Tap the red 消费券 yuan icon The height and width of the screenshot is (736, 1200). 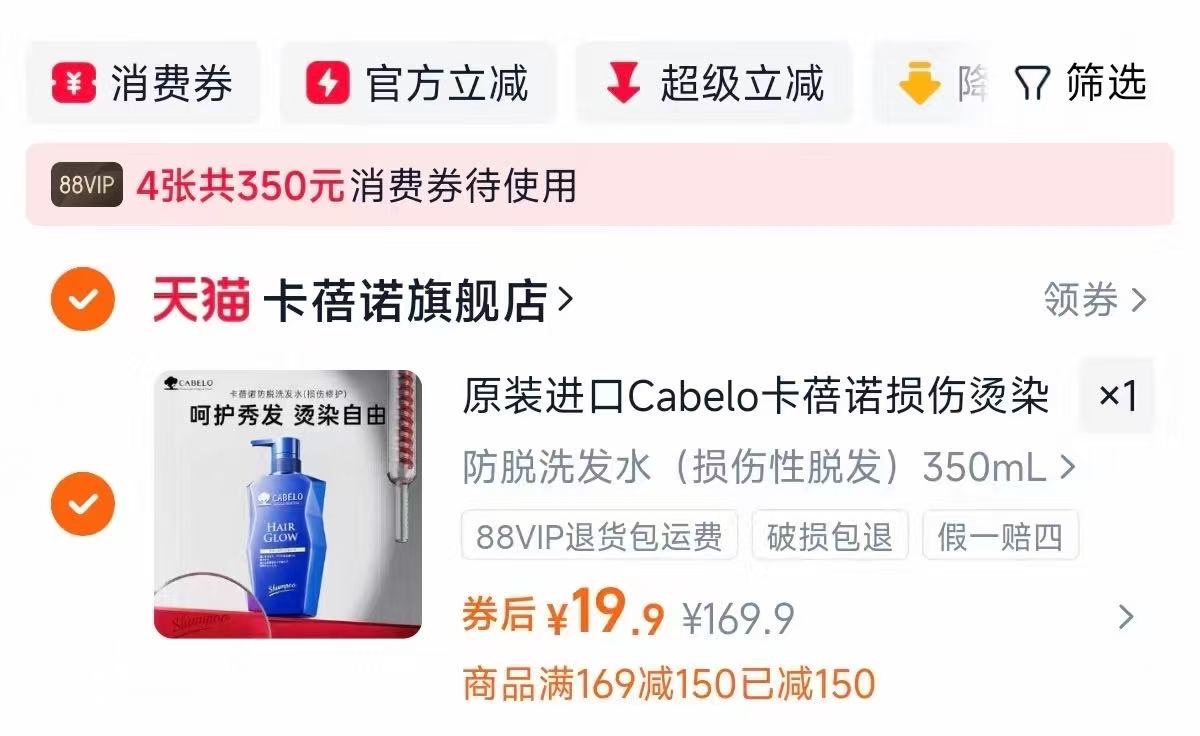pos(74,83)
